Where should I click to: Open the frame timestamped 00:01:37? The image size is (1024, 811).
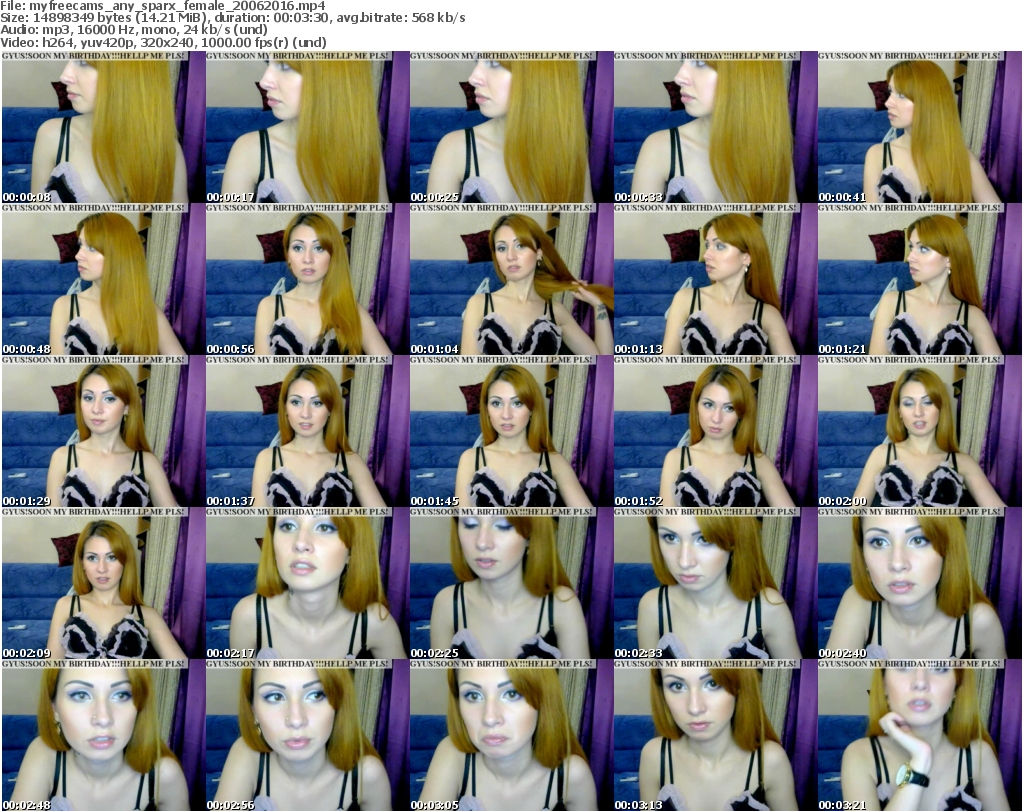[308, 431]
